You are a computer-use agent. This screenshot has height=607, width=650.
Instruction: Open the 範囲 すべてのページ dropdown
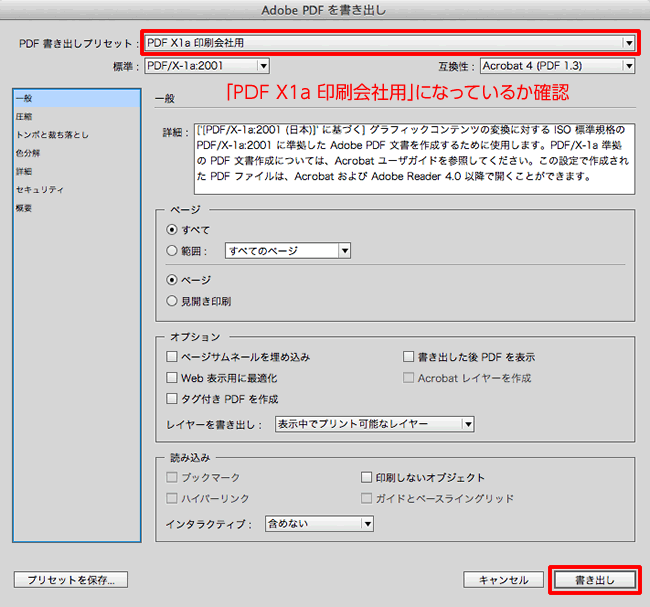[x=288, y=250]
